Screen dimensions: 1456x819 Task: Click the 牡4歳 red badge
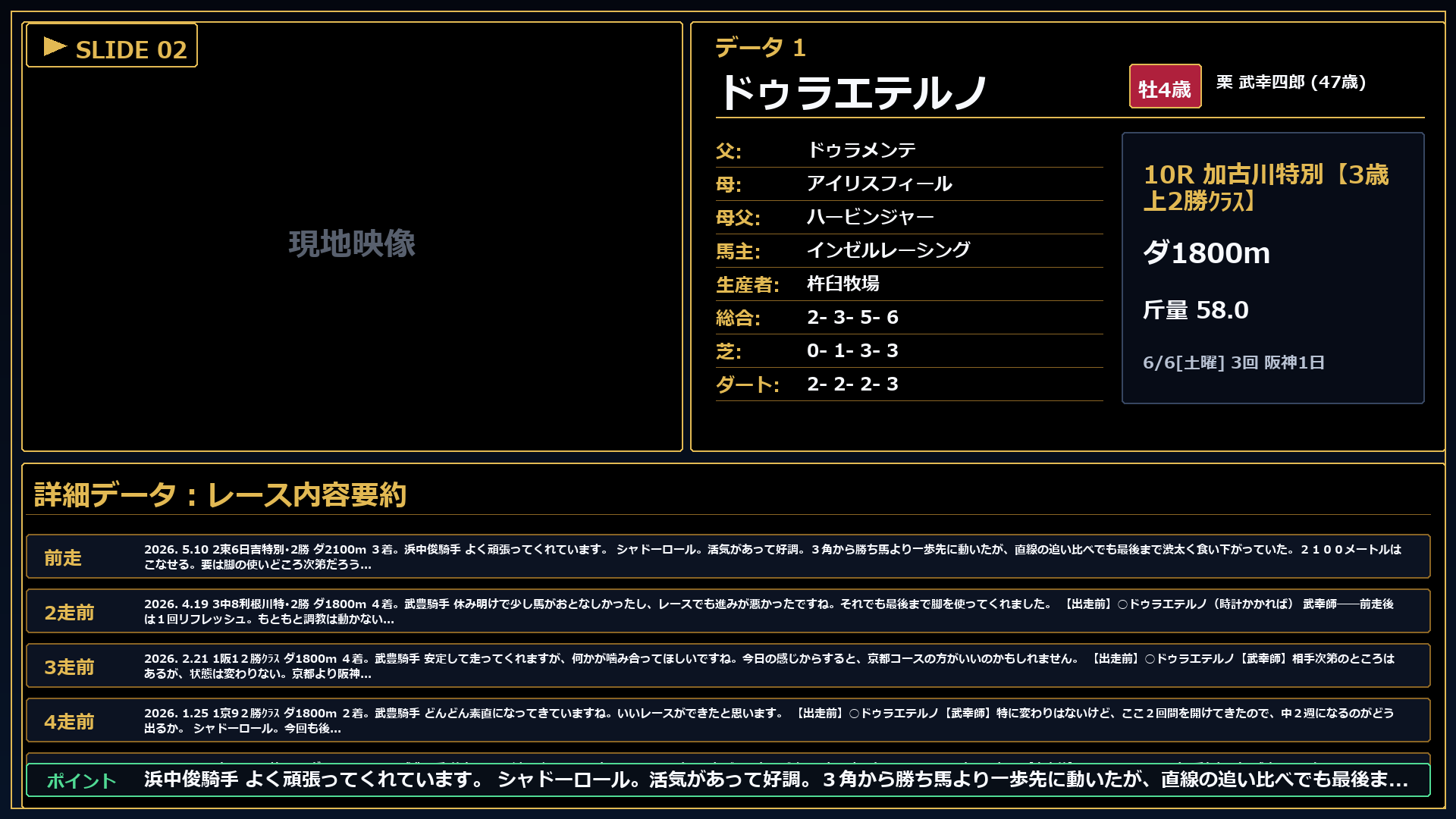[1165, 86]
